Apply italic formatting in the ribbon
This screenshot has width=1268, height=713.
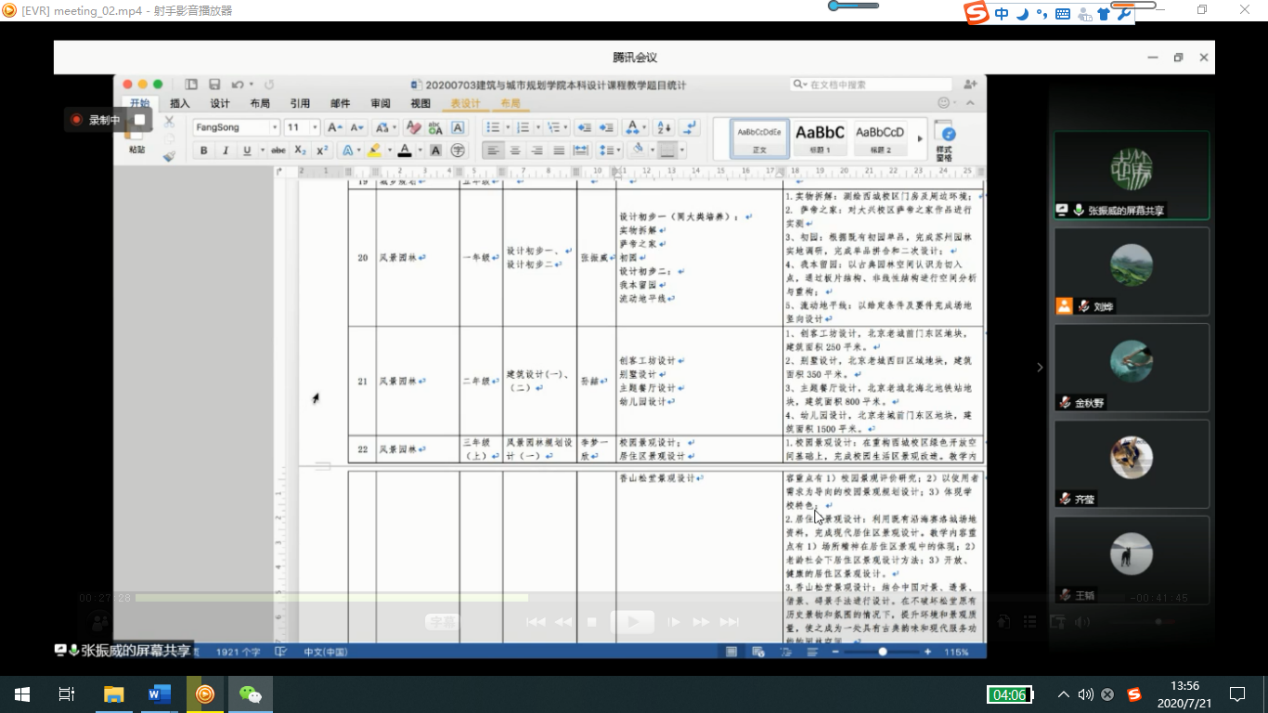click(x=225, y=151)
